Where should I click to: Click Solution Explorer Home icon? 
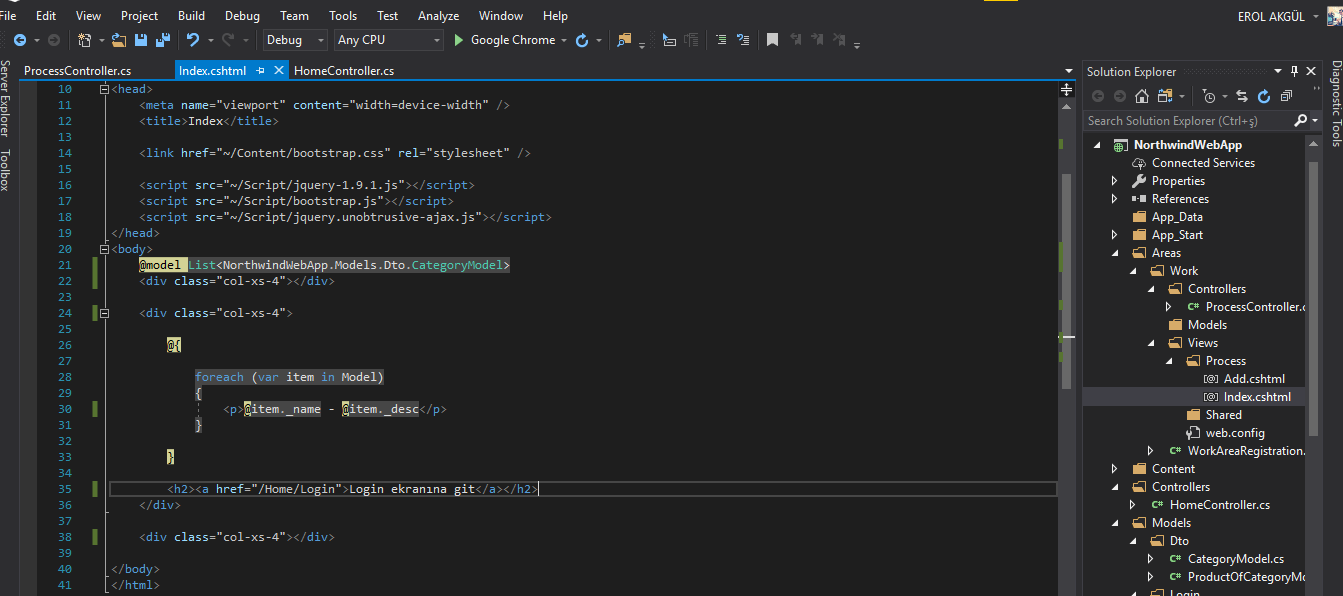(x=1142, y=96)
